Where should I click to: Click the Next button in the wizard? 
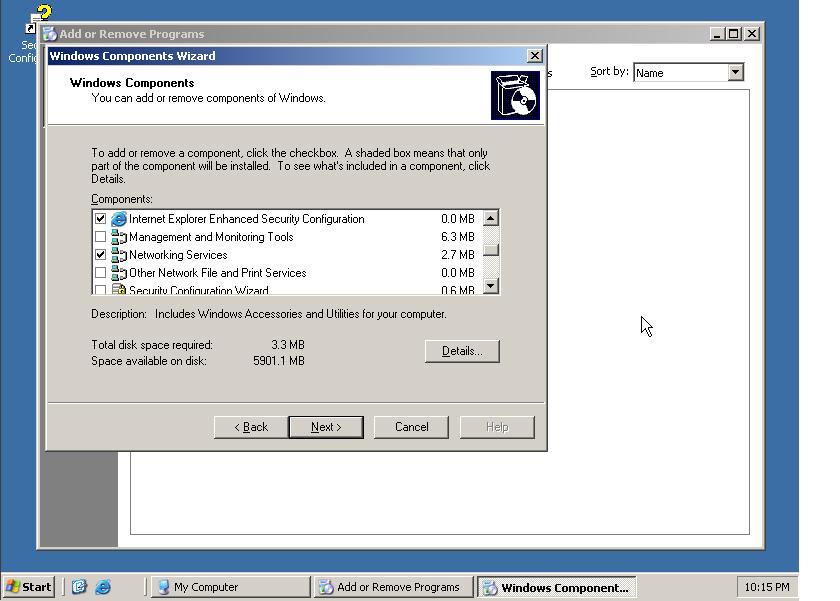click(326, 427)
